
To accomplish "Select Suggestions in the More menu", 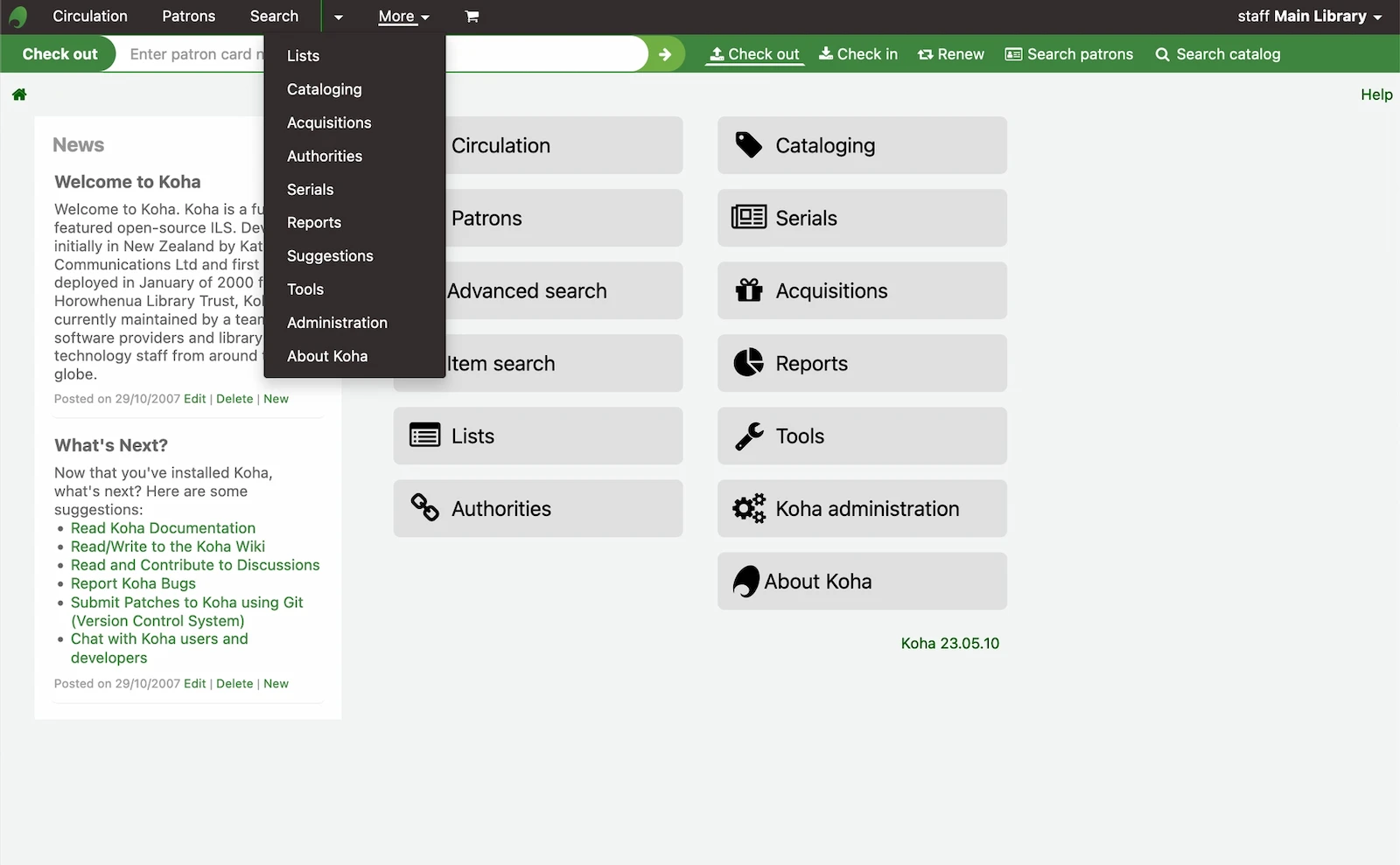I will [x=354, y=255].
